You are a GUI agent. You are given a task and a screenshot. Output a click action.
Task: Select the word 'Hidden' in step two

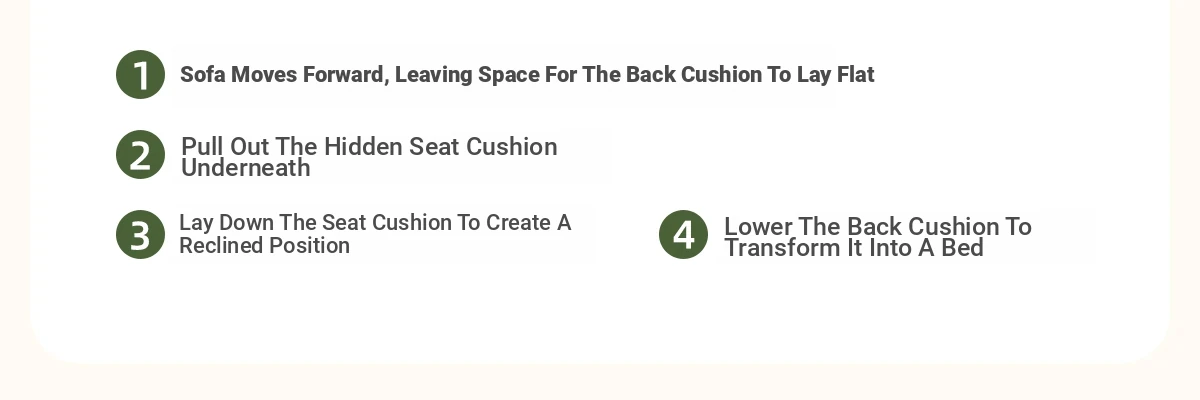pos(364,146)
